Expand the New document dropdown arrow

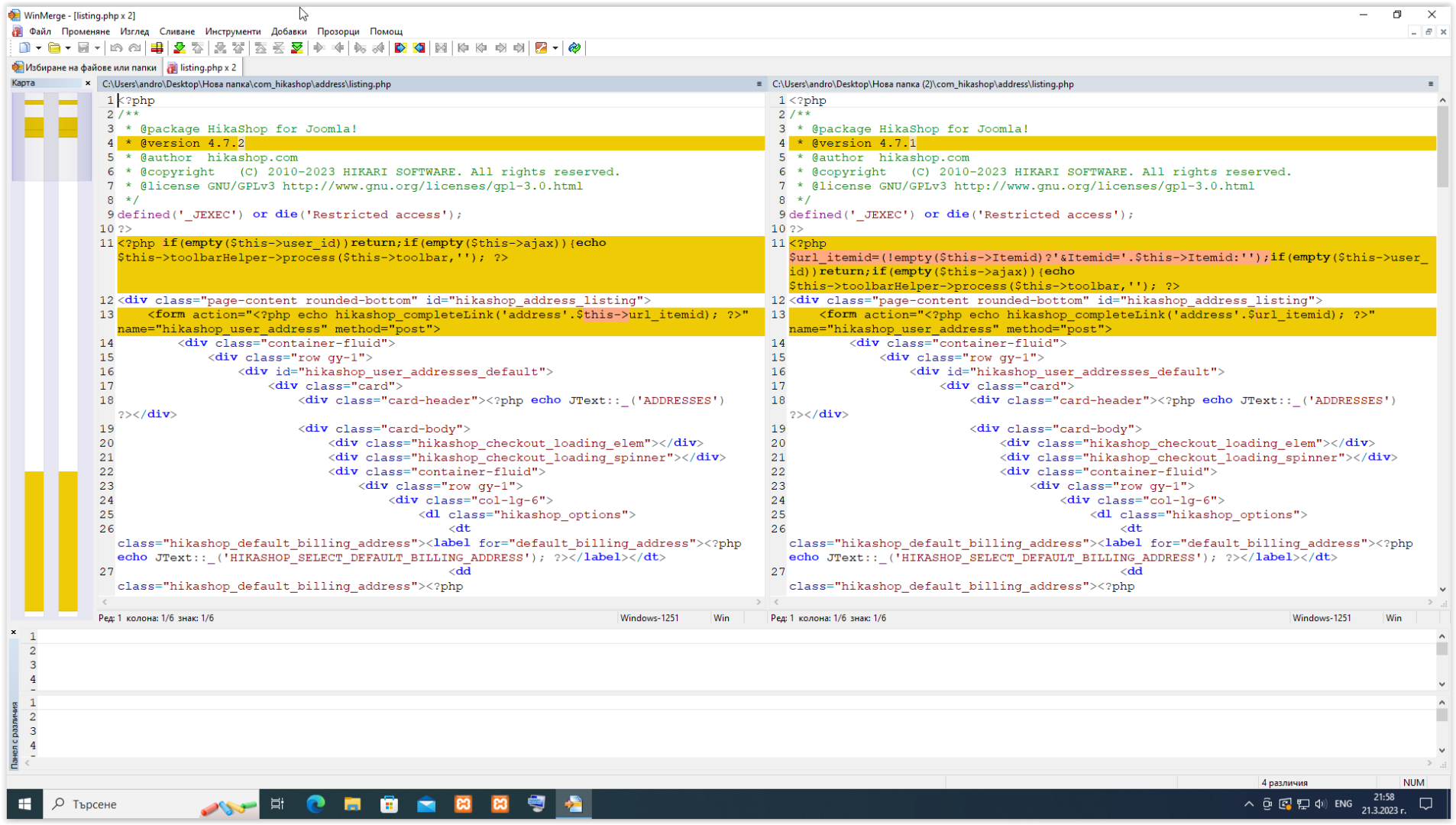tap(38, 48)
